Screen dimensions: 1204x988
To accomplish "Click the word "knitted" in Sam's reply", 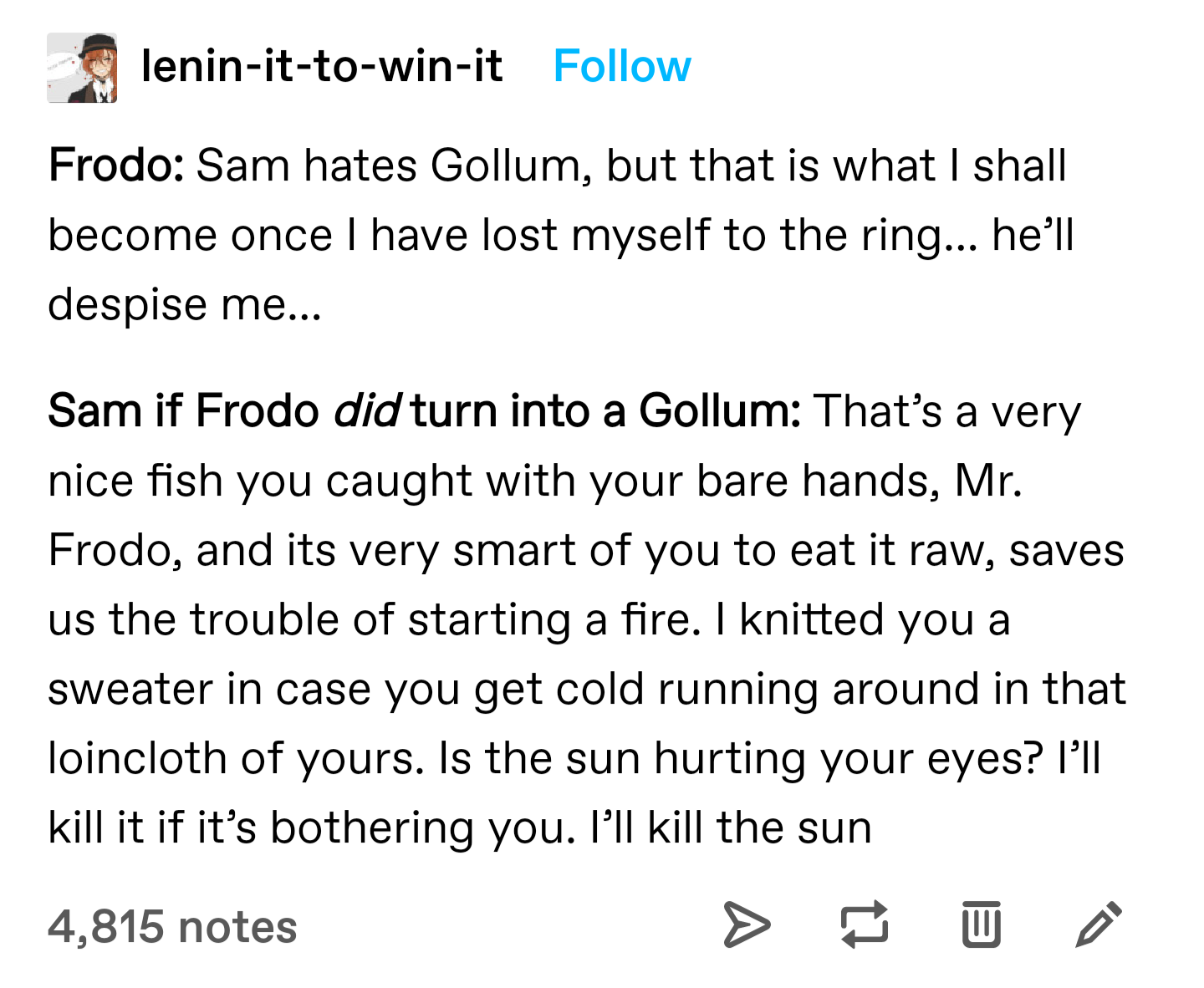I will [811, 620].
